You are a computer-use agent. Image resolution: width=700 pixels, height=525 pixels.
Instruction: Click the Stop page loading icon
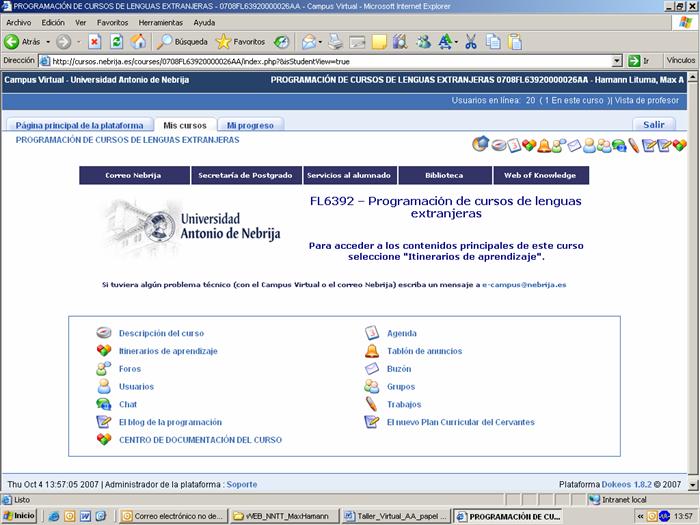coord(94,42)
